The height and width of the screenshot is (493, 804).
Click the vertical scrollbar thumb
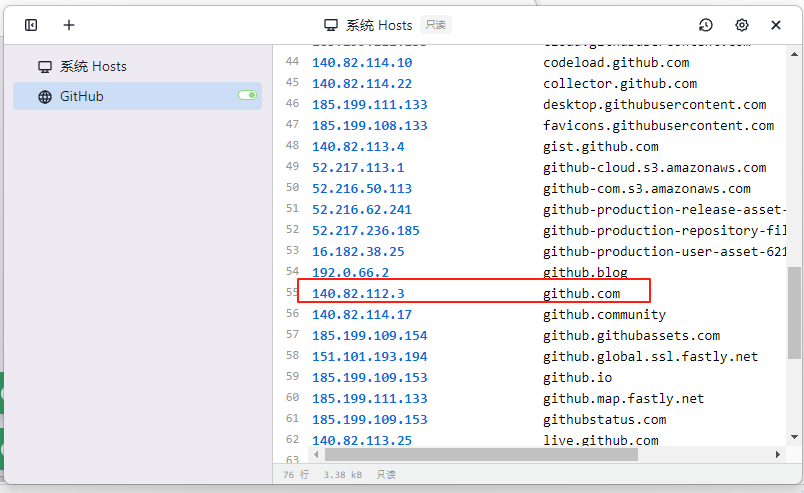point(794,313)
